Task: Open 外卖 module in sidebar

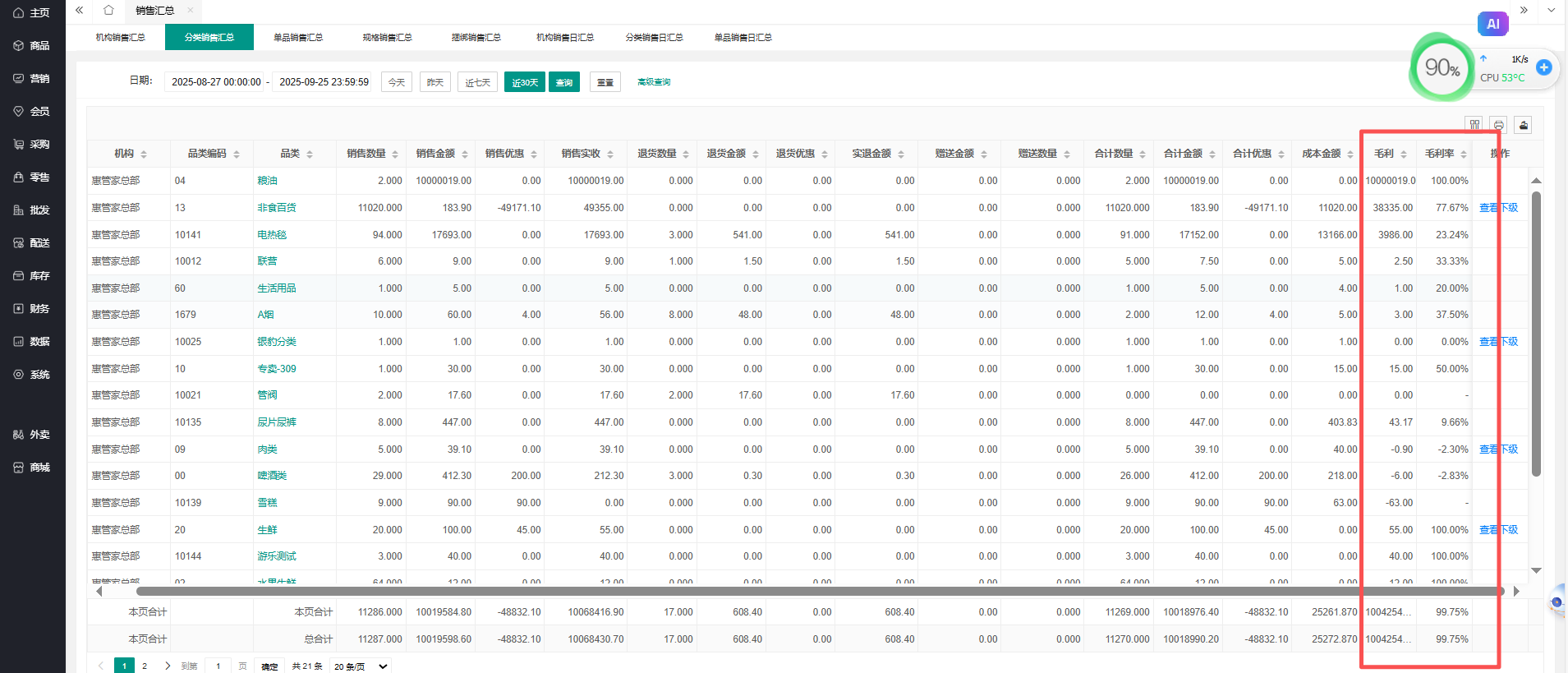Action: tap(32, 435)
